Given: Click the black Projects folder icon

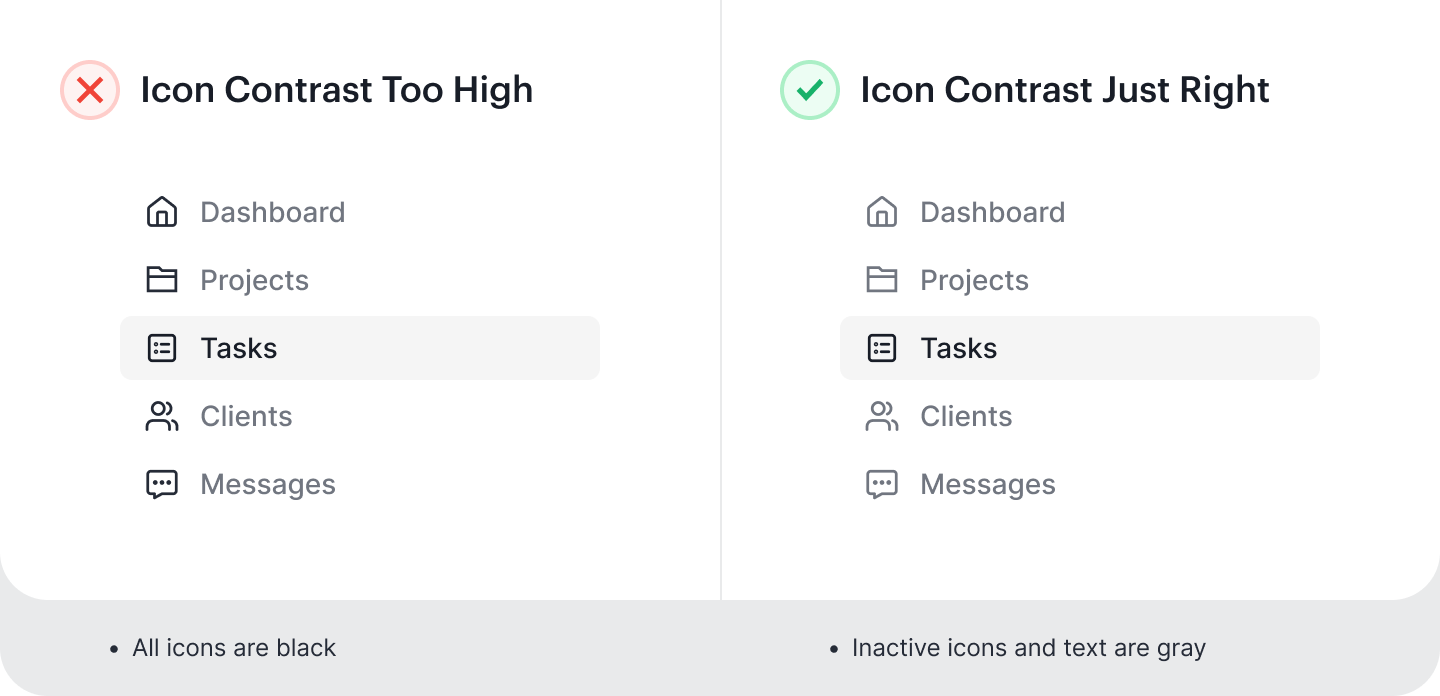Looking at the screenshot, I should [162, 280].
